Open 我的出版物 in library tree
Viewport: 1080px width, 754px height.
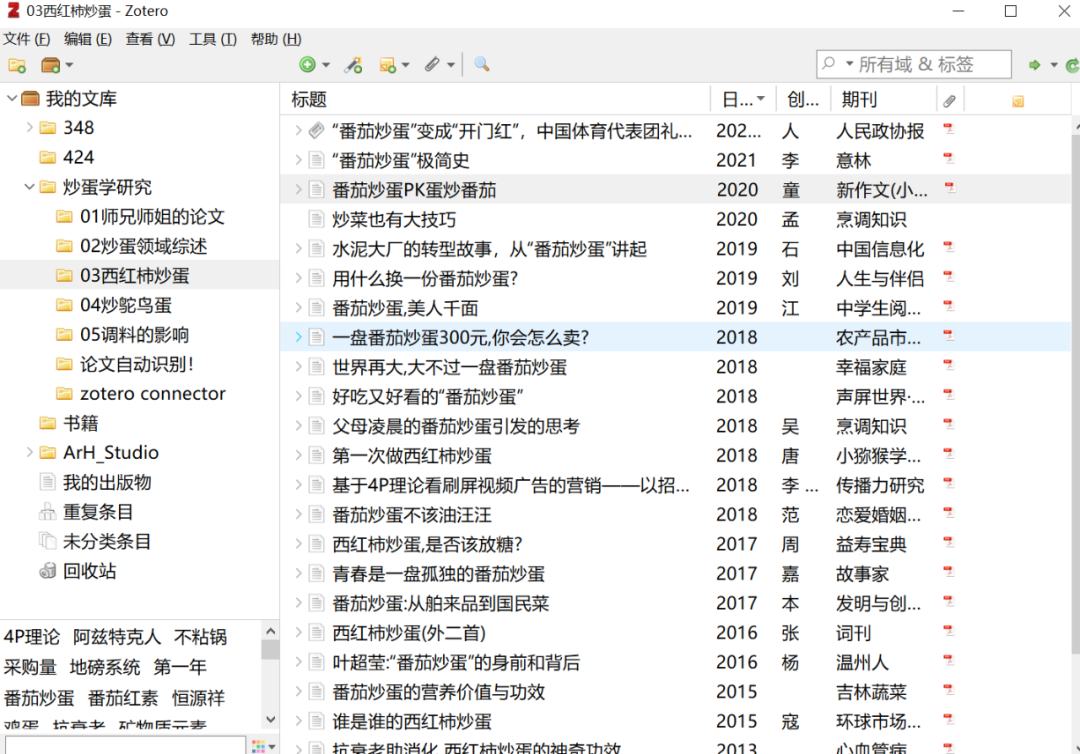tap(107, 482)
